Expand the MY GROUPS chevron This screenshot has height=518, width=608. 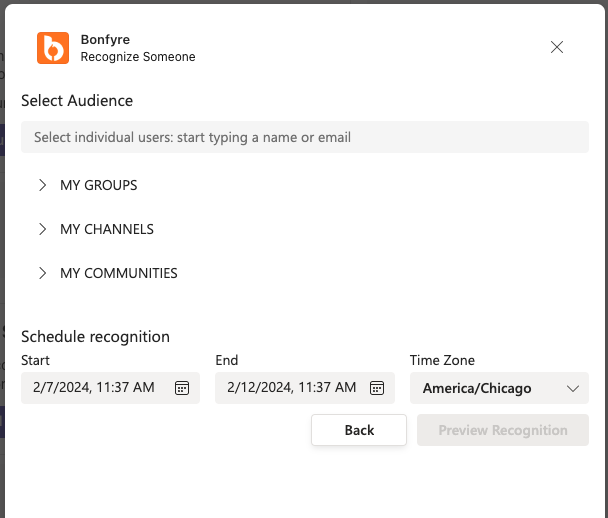point(43,185)
